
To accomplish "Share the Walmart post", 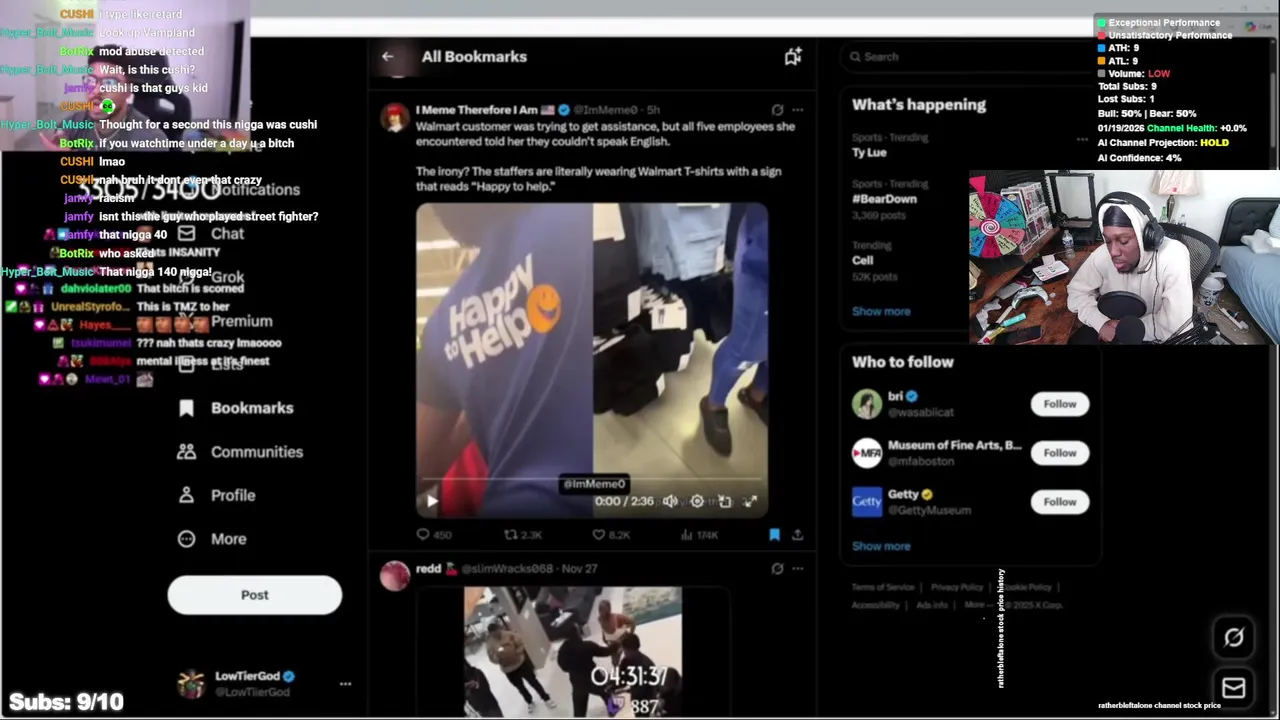I will (x=797, y=535).
